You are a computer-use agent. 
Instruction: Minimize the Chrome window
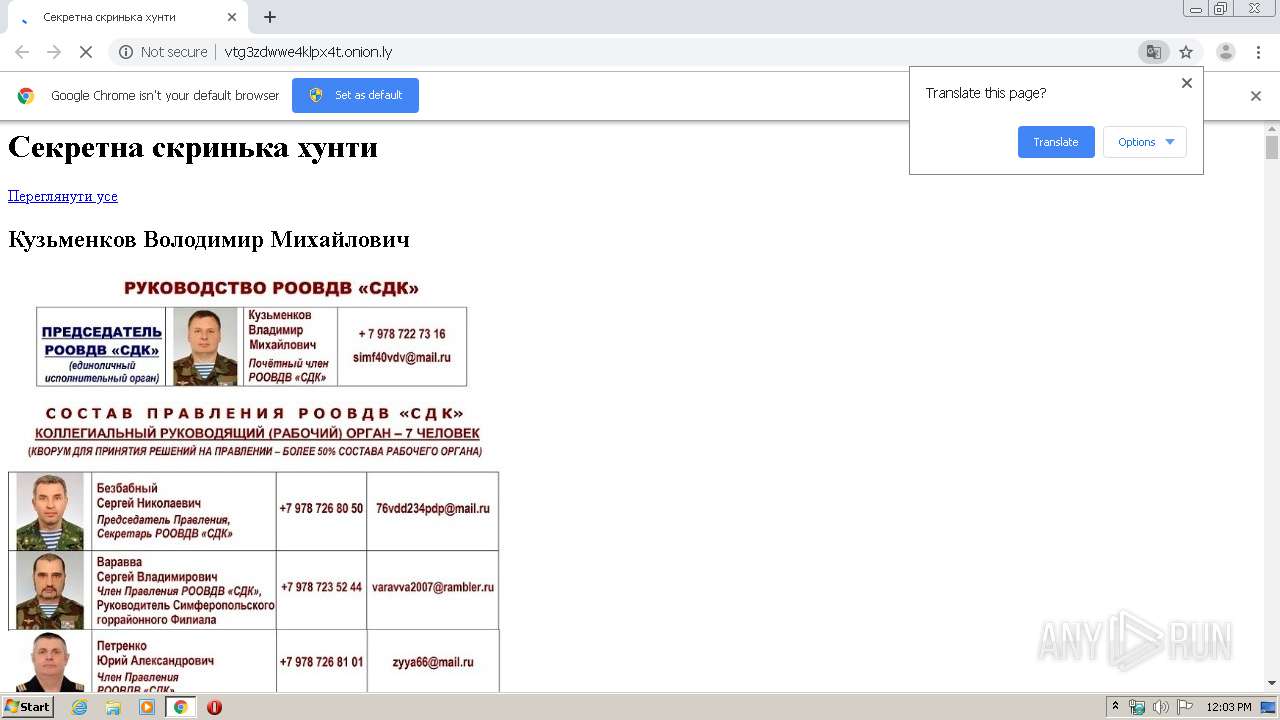(x=1196, y=9)
